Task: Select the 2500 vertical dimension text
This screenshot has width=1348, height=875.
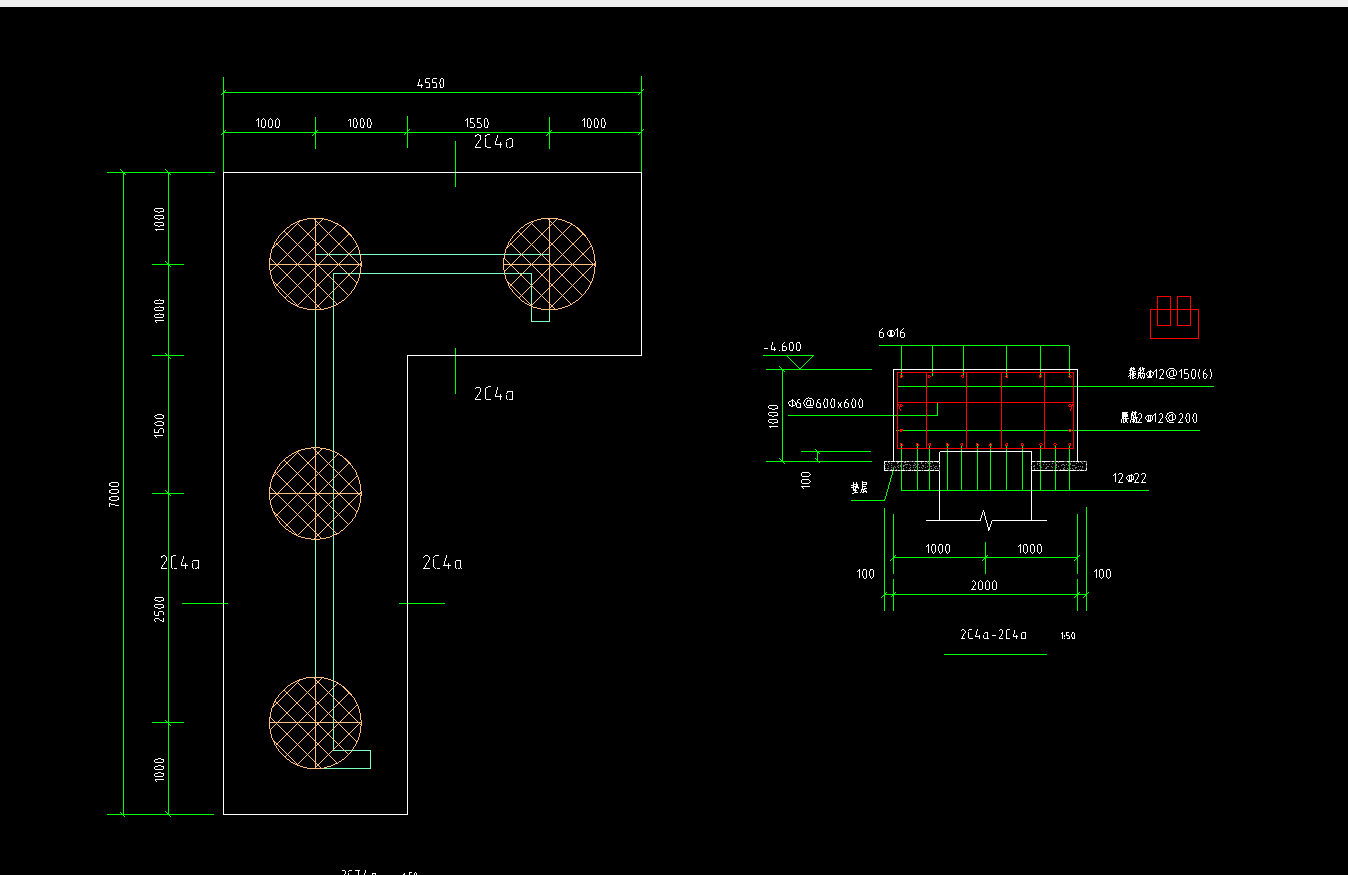Action: [160, 608]
